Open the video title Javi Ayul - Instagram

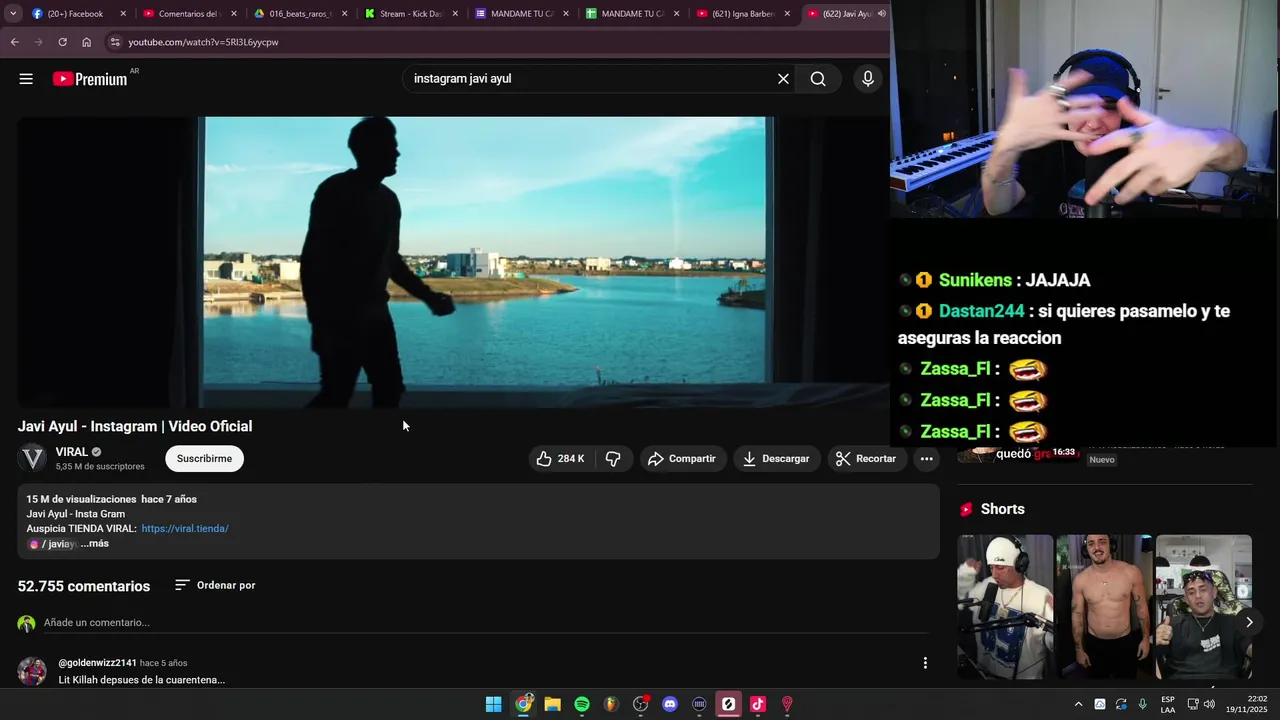click(135, 426)
